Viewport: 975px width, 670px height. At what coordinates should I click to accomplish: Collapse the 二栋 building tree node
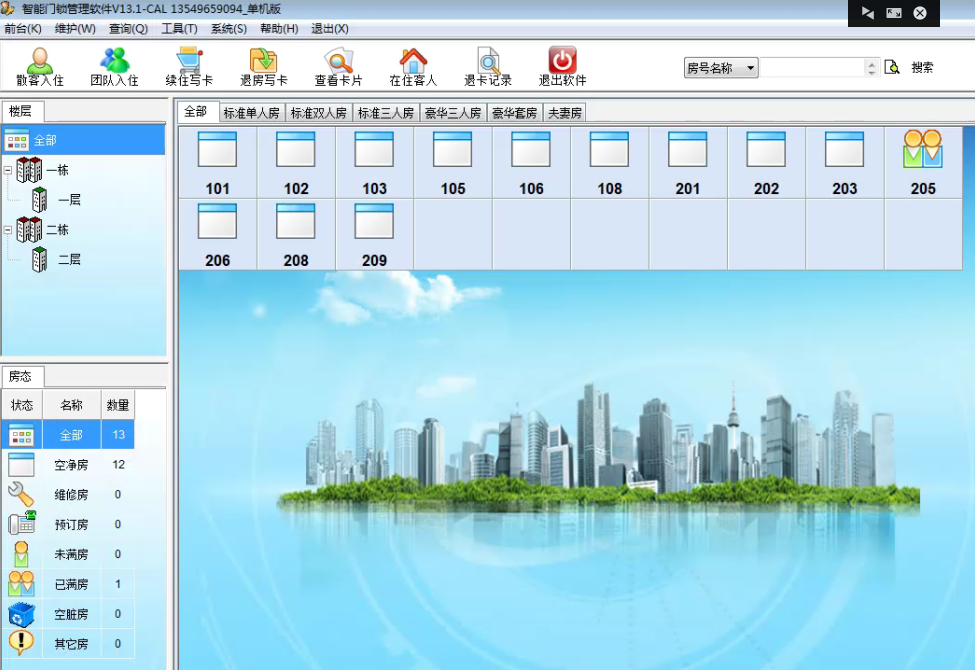7,230
